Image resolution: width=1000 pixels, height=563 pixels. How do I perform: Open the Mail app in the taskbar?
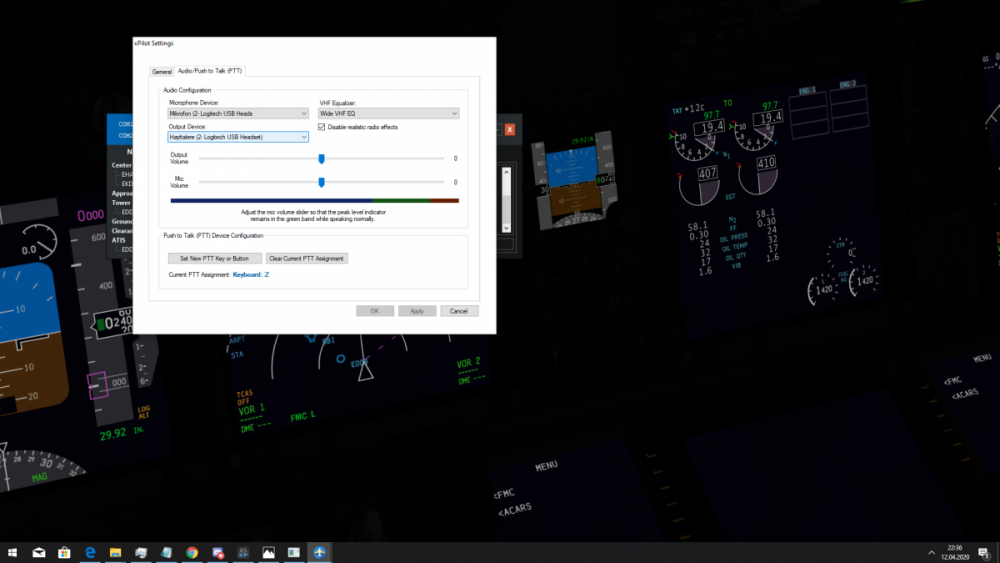pos(39,552)
